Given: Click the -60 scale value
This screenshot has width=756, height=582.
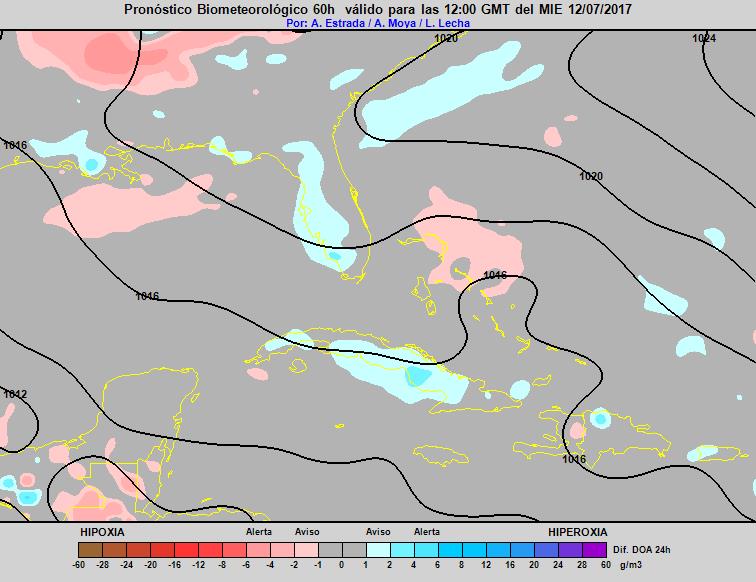Looking at the screenshot, I should pyautogui.click(x=79, y=565).
